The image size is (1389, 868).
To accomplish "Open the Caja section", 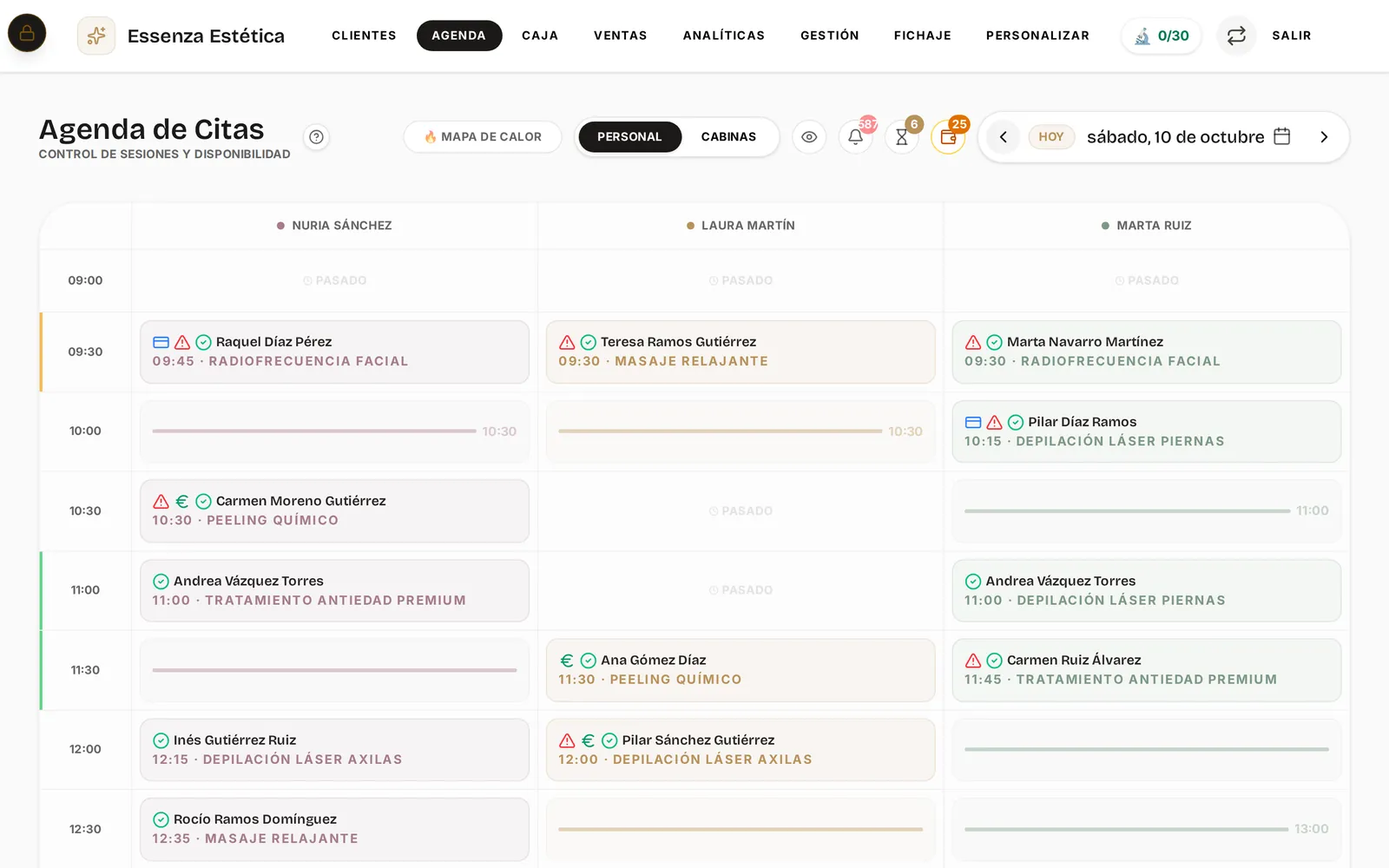I will tap(540, 36).
